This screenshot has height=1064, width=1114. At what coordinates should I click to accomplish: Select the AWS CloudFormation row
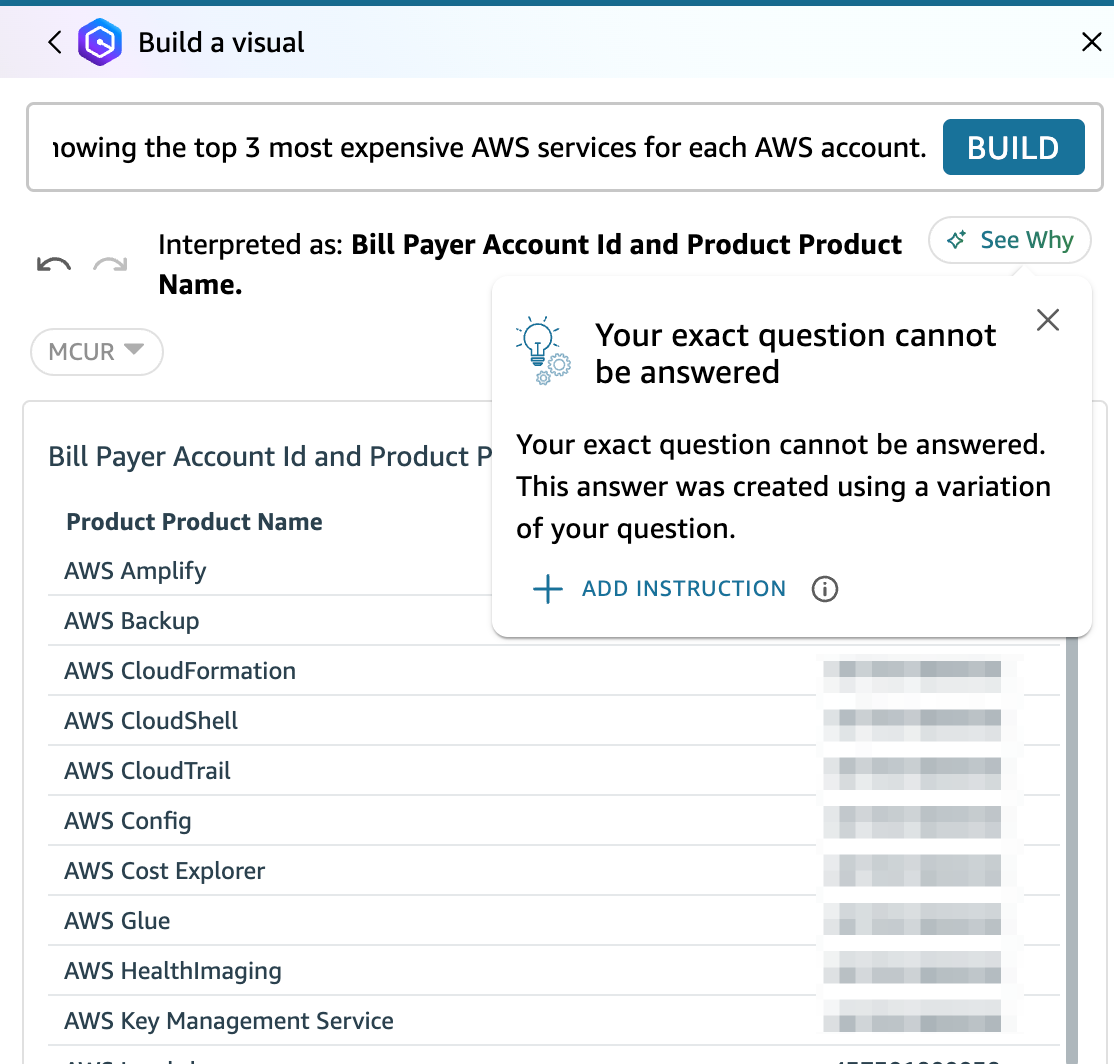[554, 671]
